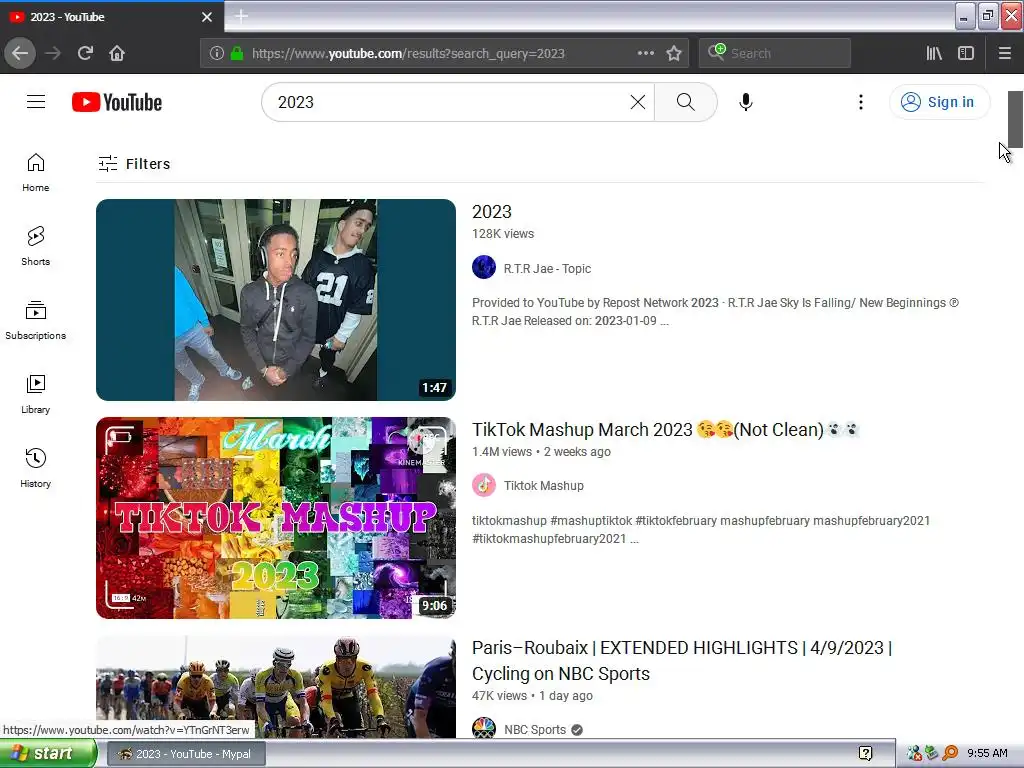Click the 128K views text
Image resolution: width=1024 pixels, height=768 pixels.
coord(503,234)
